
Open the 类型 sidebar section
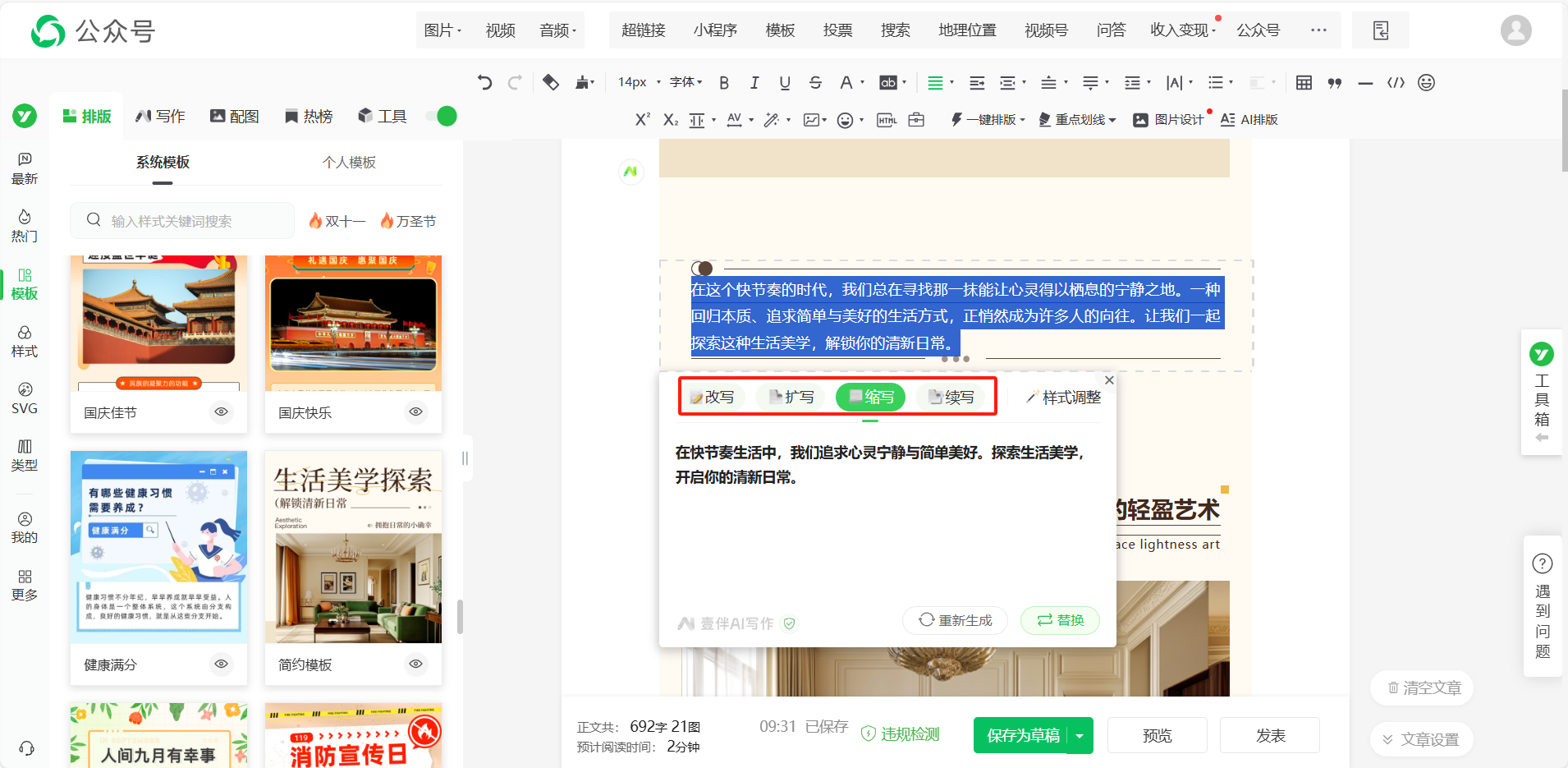click(x=25, y=455)
